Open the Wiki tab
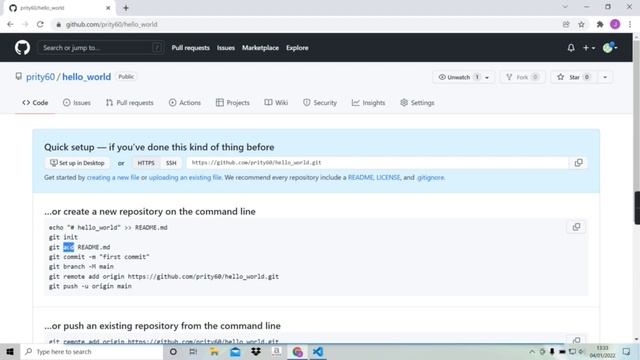The height and width of the screenshot is (360, 640). 276,103
